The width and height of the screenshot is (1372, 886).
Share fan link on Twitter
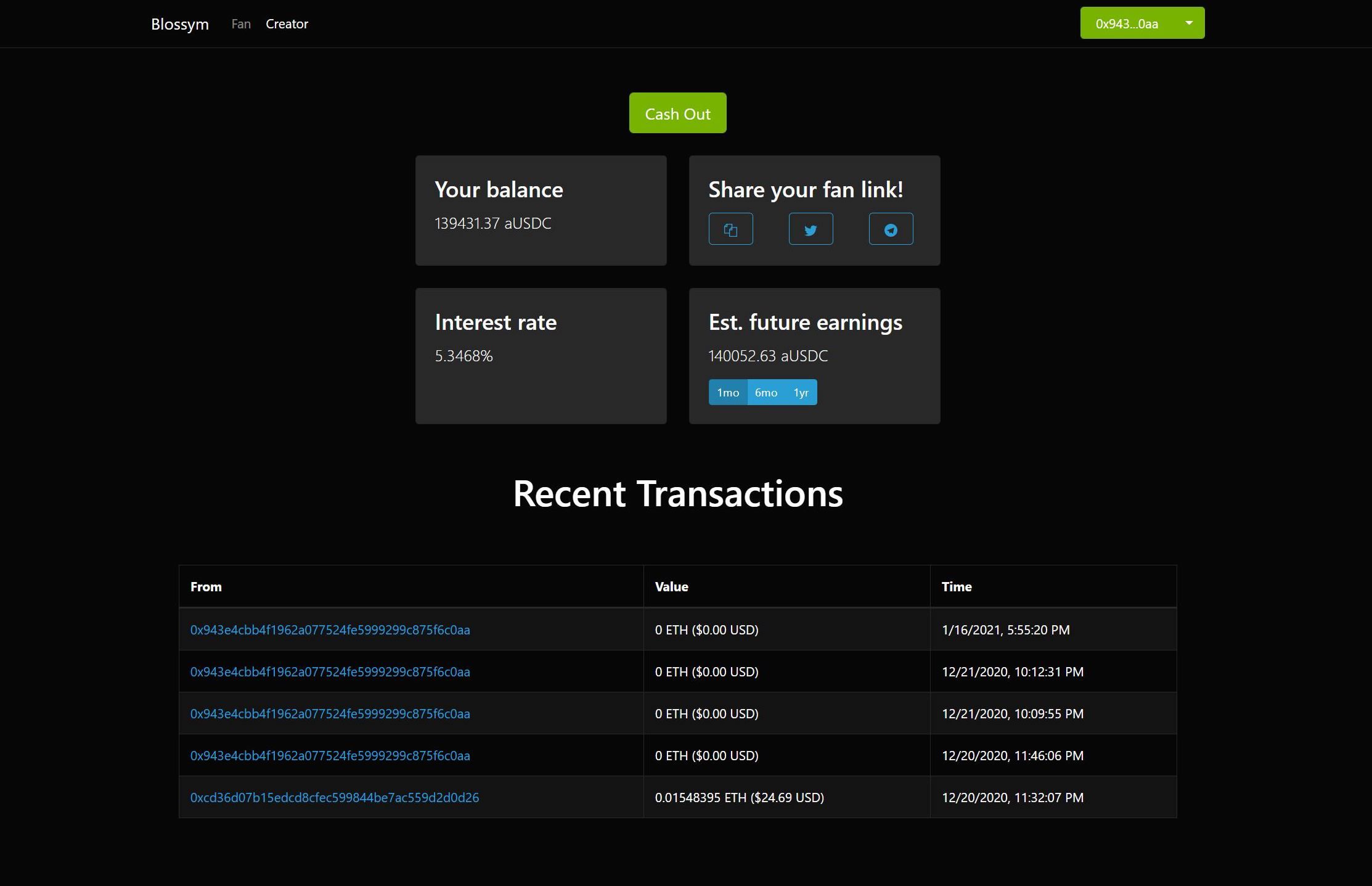tap(811, 229)
